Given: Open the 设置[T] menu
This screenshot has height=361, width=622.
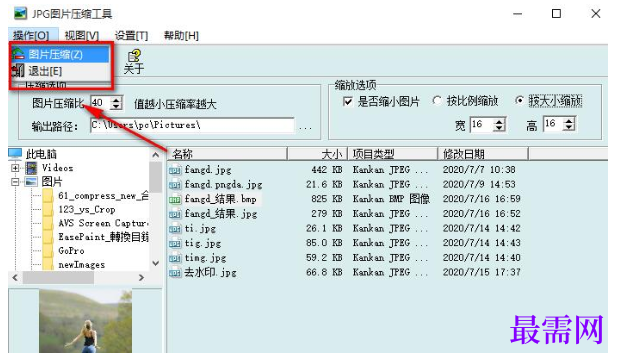Looking at the screenshot, I should tap(131, 35).
